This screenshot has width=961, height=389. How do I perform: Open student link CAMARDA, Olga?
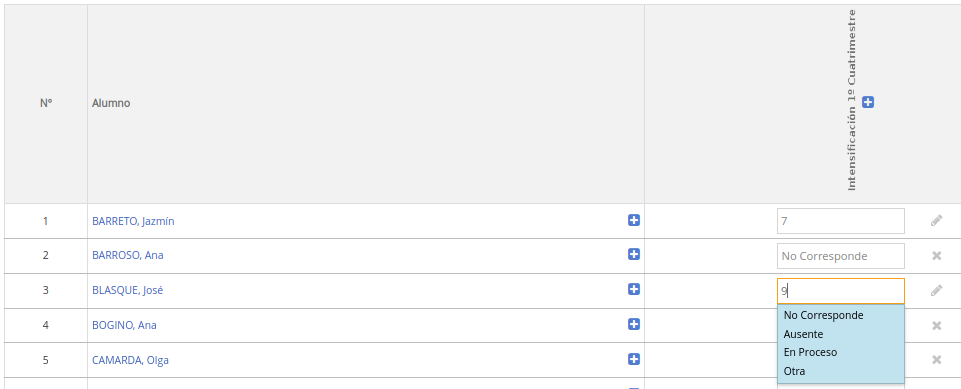[x=130, y=360]
